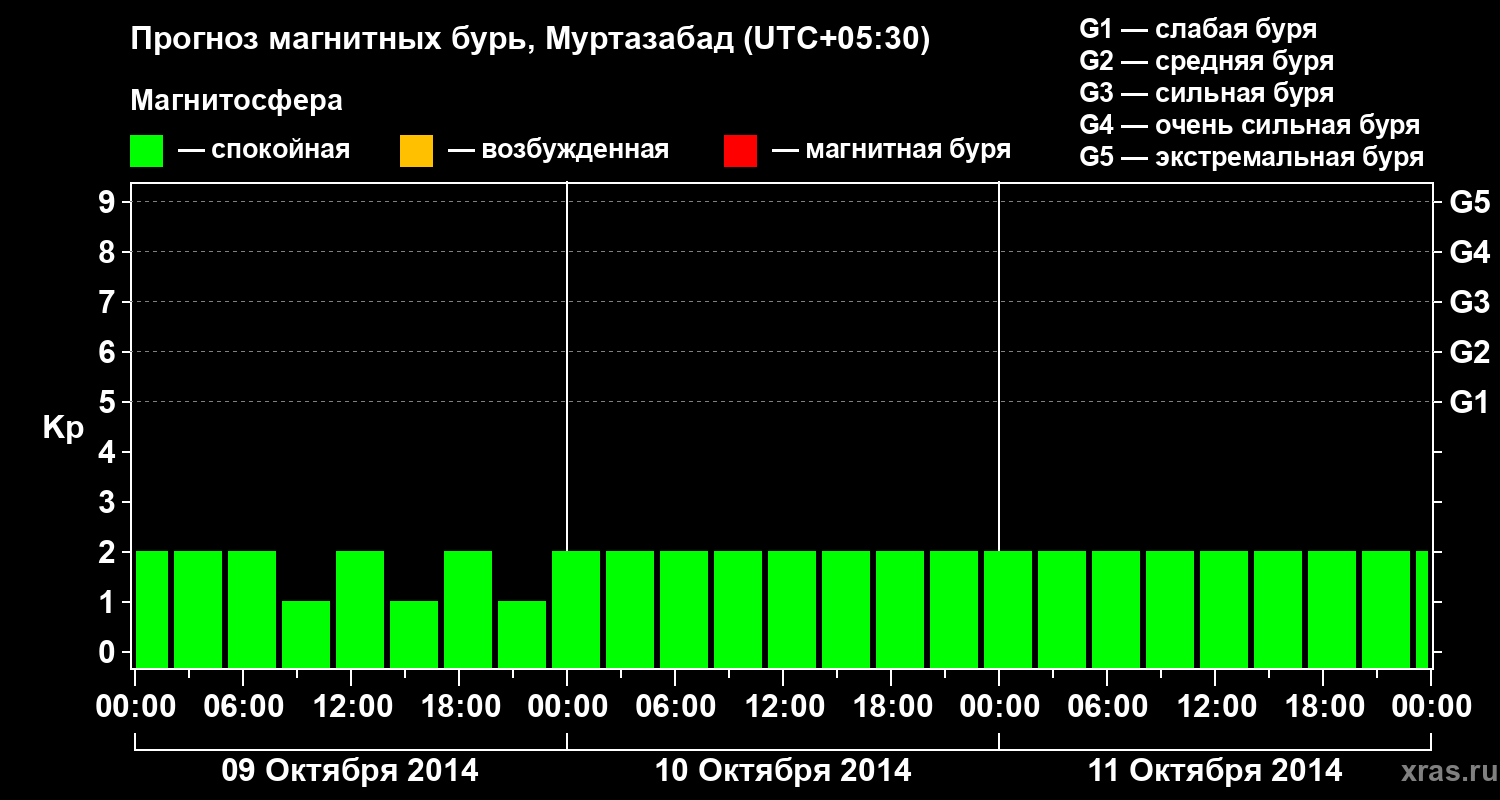Click 'G4 — очень сильная буря' legend line
The width and height of the screenshot is (1500, 800).
coord(1250,125)
